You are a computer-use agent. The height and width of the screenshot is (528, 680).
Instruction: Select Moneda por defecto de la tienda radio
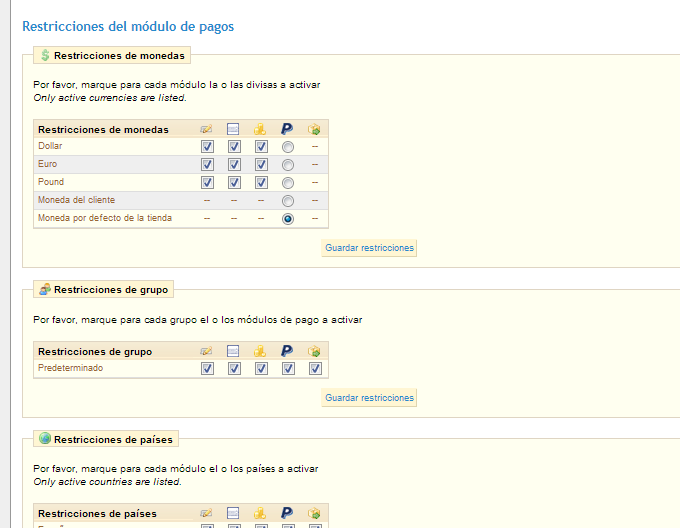point(288,219)
